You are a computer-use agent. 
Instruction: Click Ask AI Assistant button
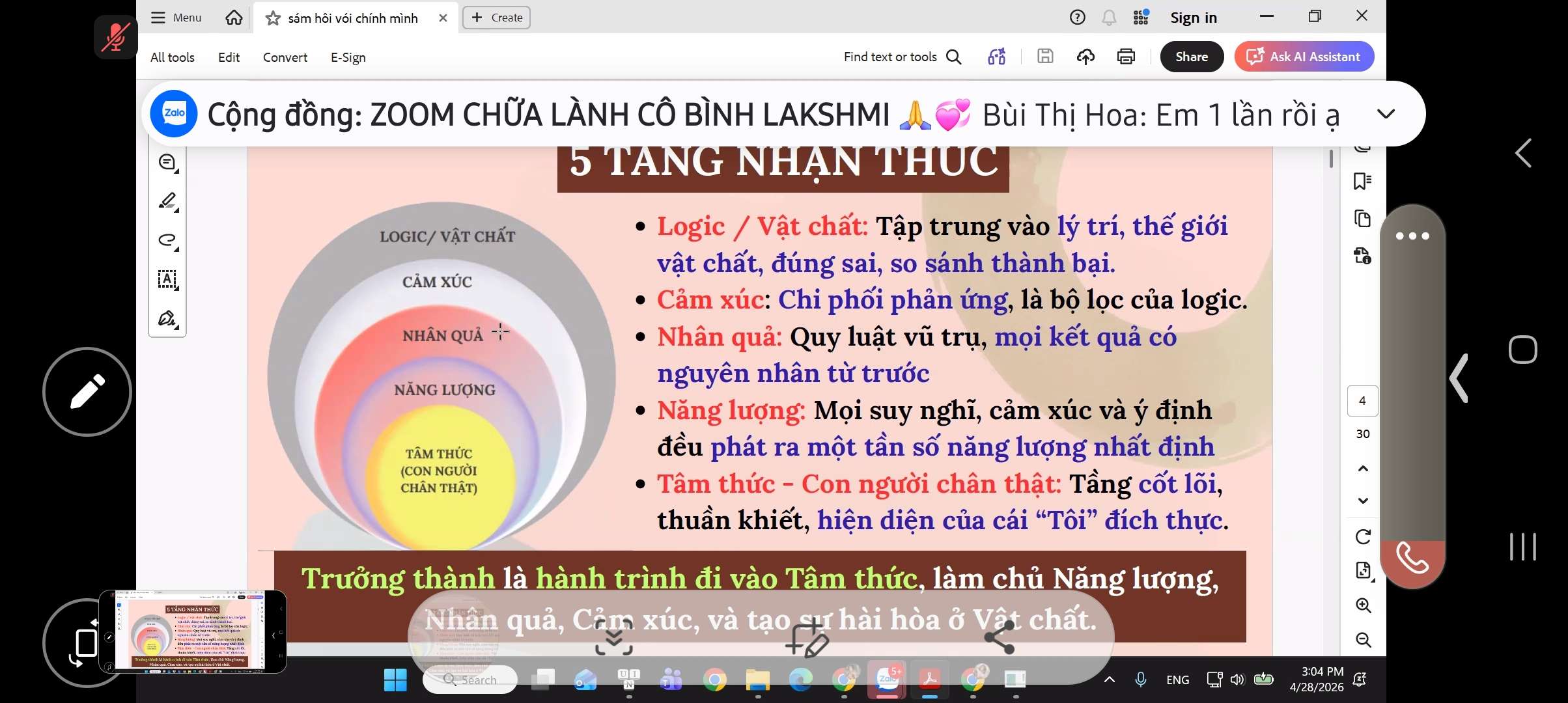pyautogui.click(x=1304, y=57)
